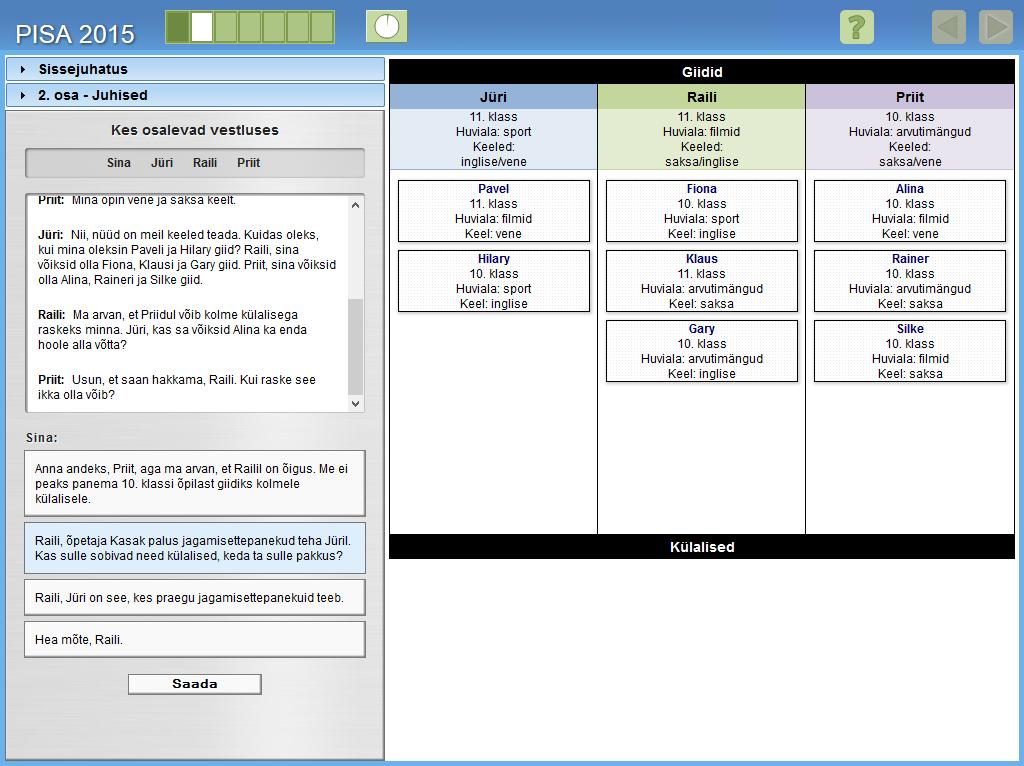Click 'Priit' in participants list
Viewport: 1024px width, 766px height.
[248, 163]
